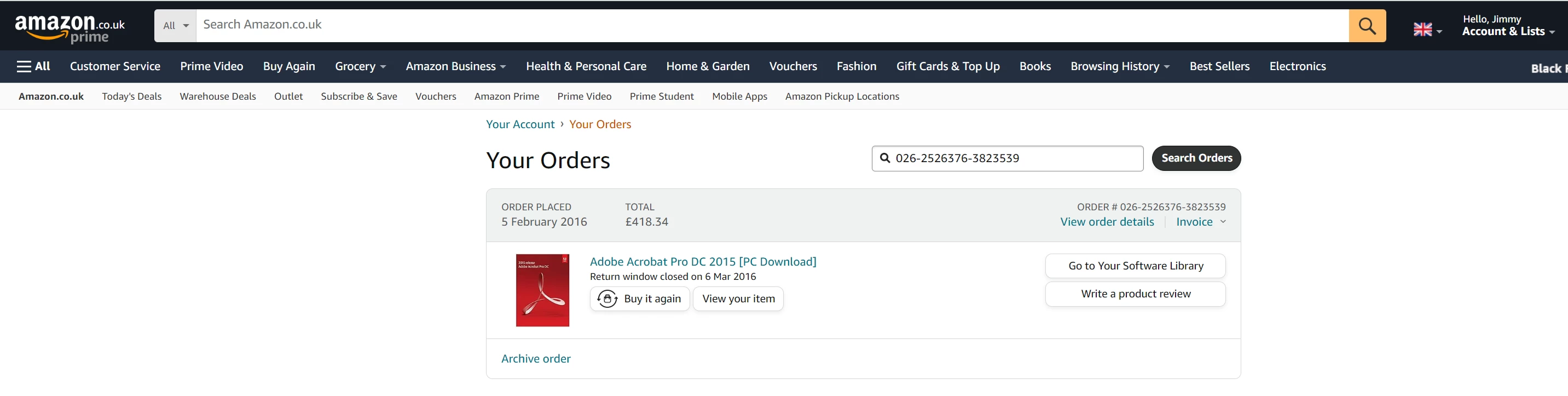Click the Adobe Acrobat product thumbnail

542,290
